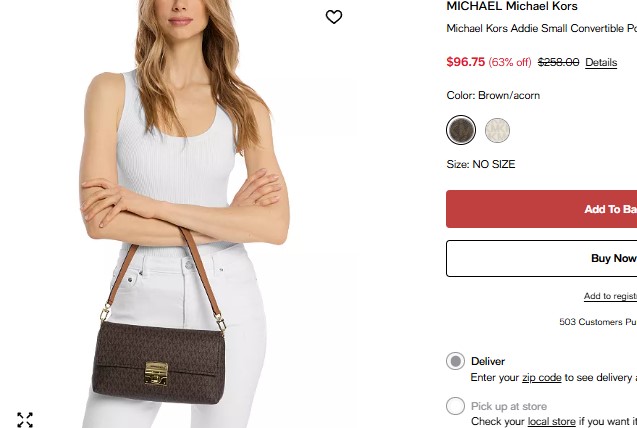Add the bag to favorites via the heart icon
Image resolution: width=637 pixels, height=428 pixels.
click(334, 17)
